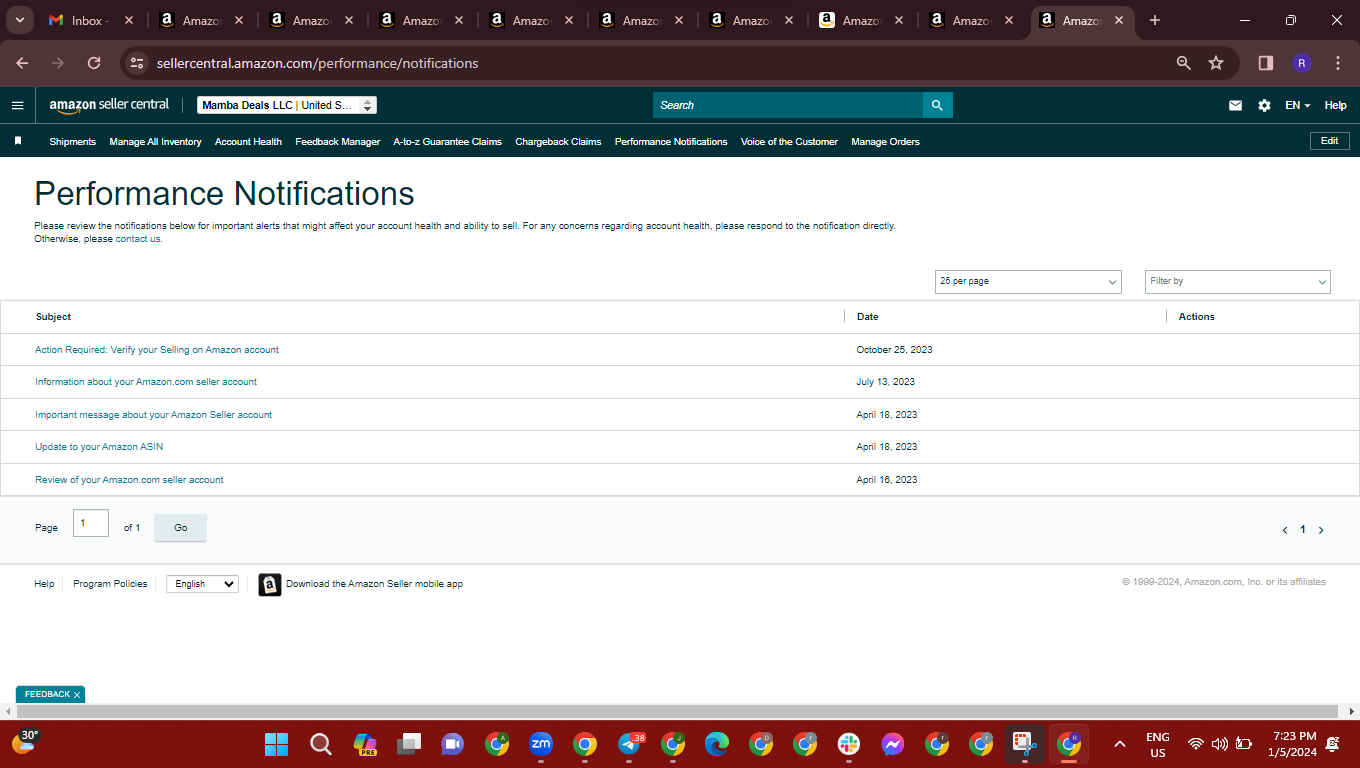Click the Edit button in navigation bar

click(x=1329, y=141)
